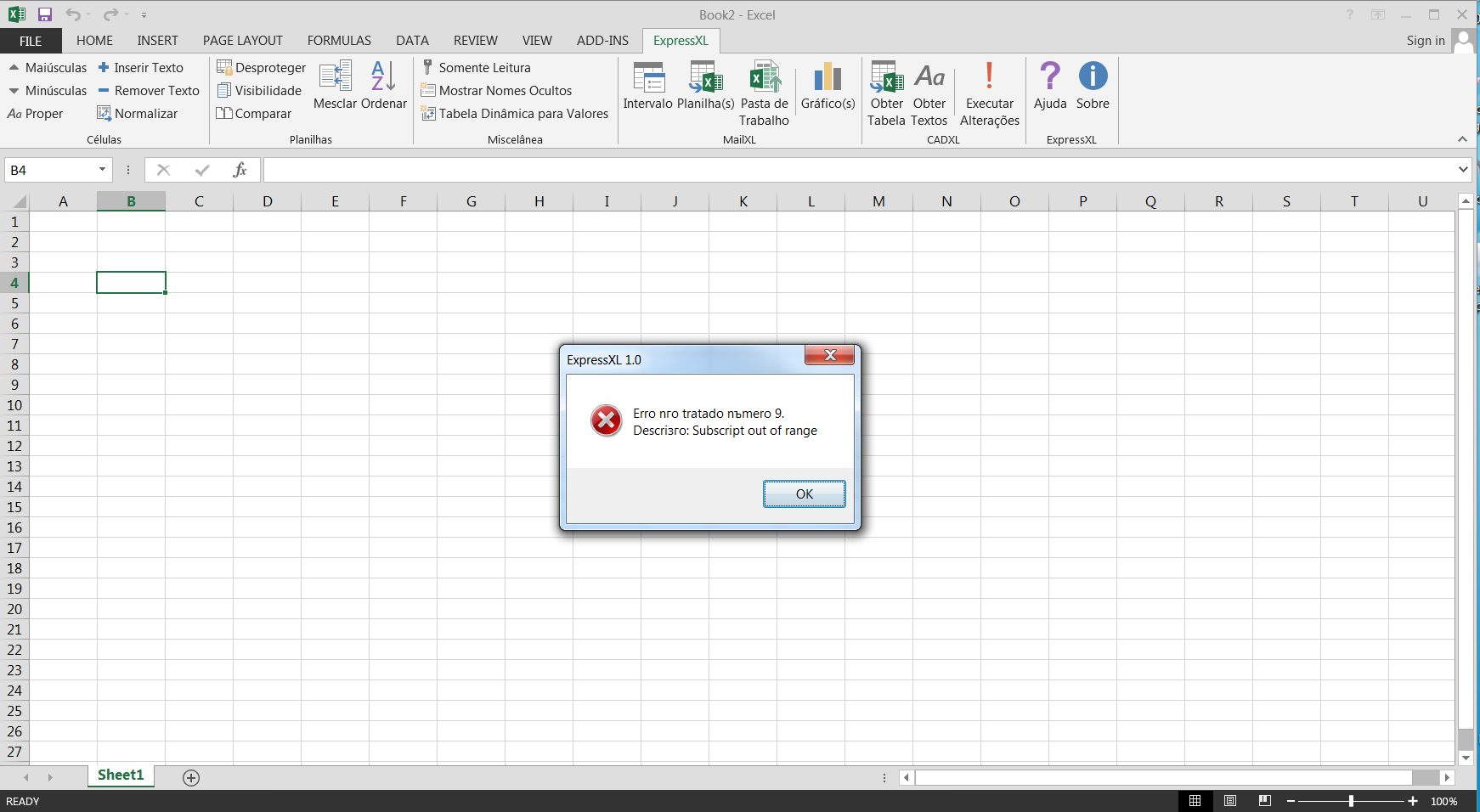This screenshot has height=812, width=1480.
Task: Open the Insert Function fx dialog
Action: [240, 170]
